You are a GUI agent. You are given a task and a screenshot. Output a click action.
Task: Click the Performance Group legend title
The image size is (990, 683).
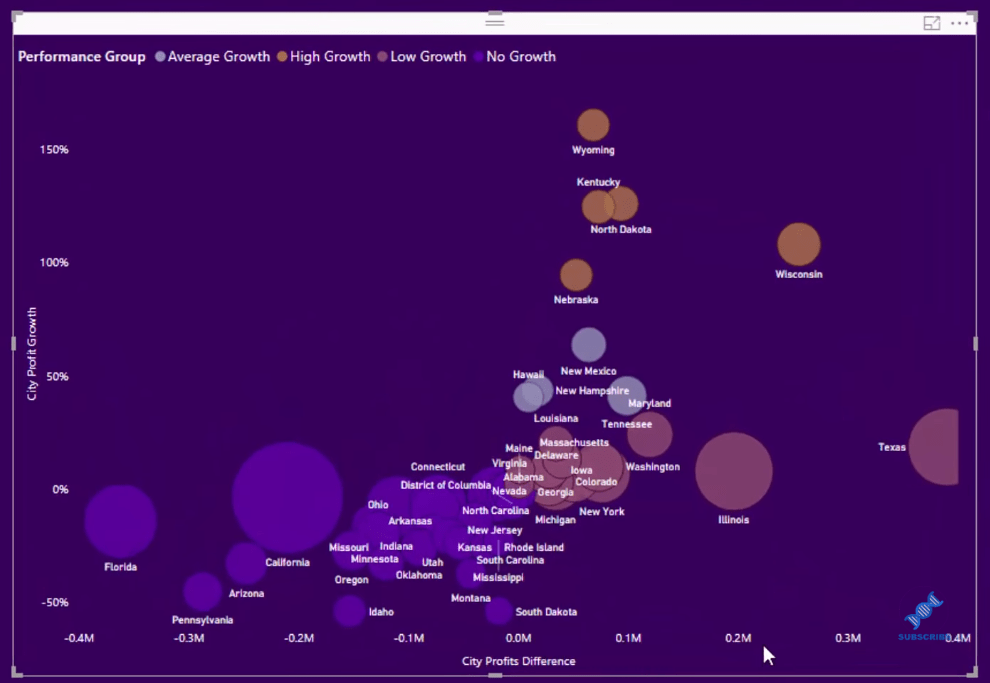[x=81, y=56]
